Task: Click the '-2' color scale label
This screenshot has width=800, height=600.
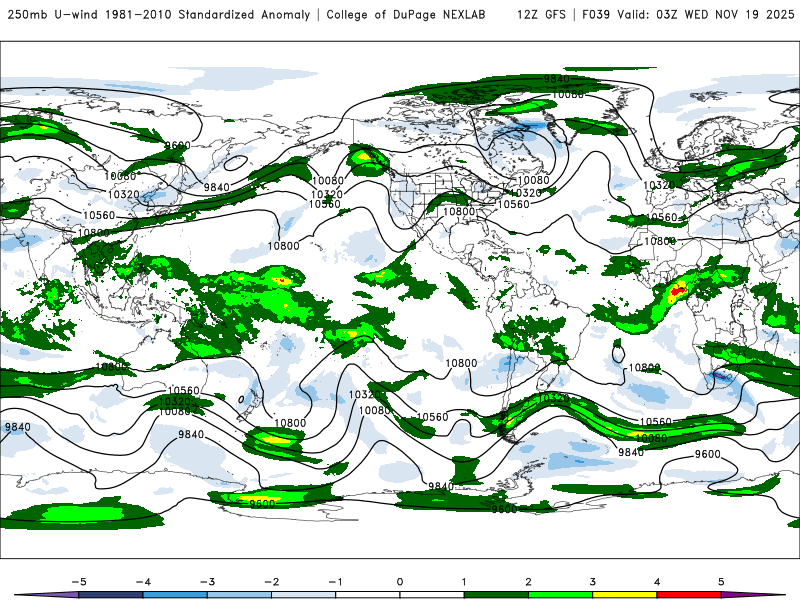Action: [271, 582]
